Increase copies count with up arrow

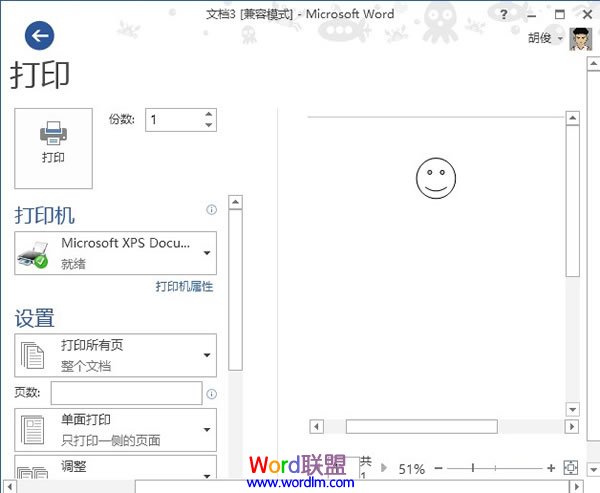[x=208, y=115]
